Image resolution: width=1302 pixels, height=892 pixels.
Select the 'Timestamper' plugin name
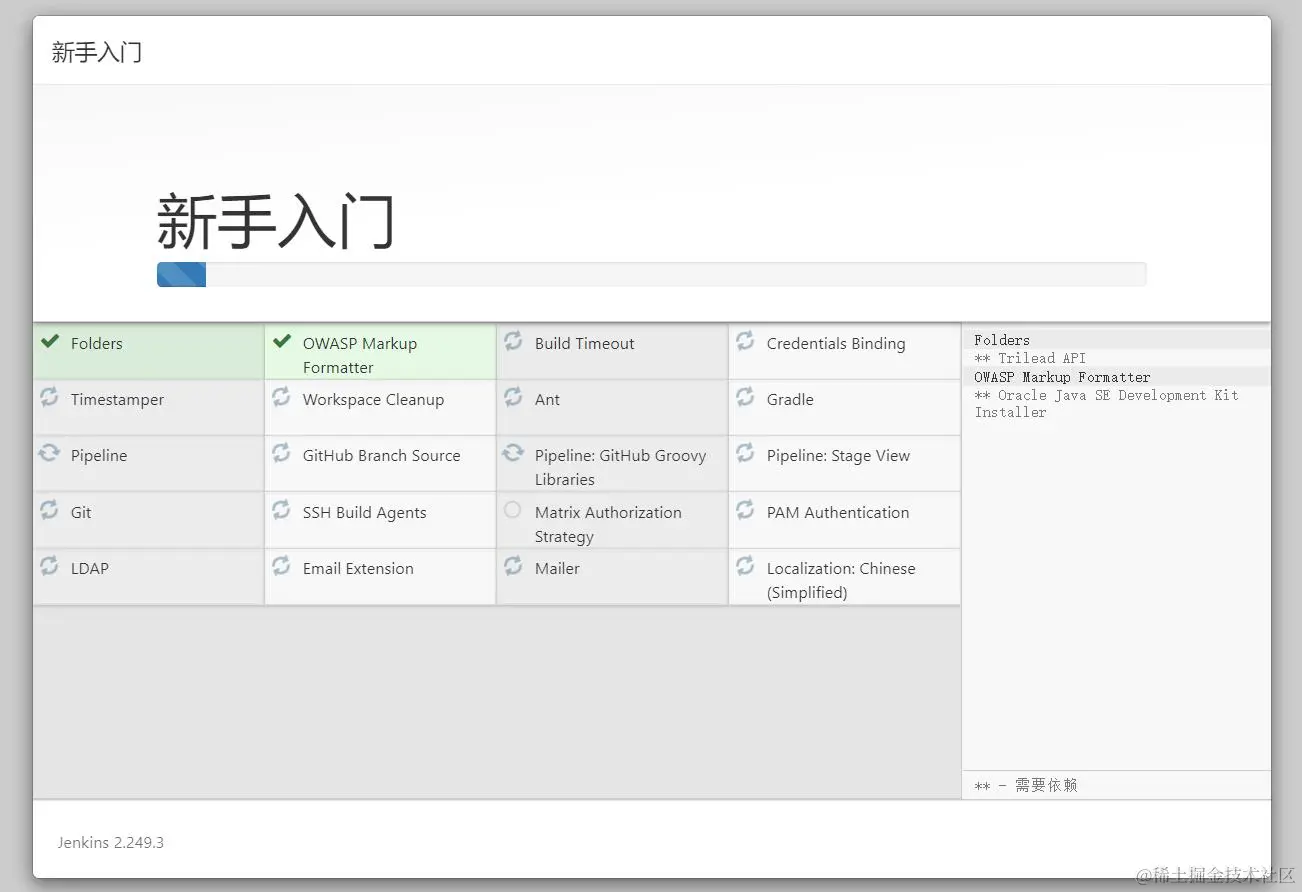118,400
